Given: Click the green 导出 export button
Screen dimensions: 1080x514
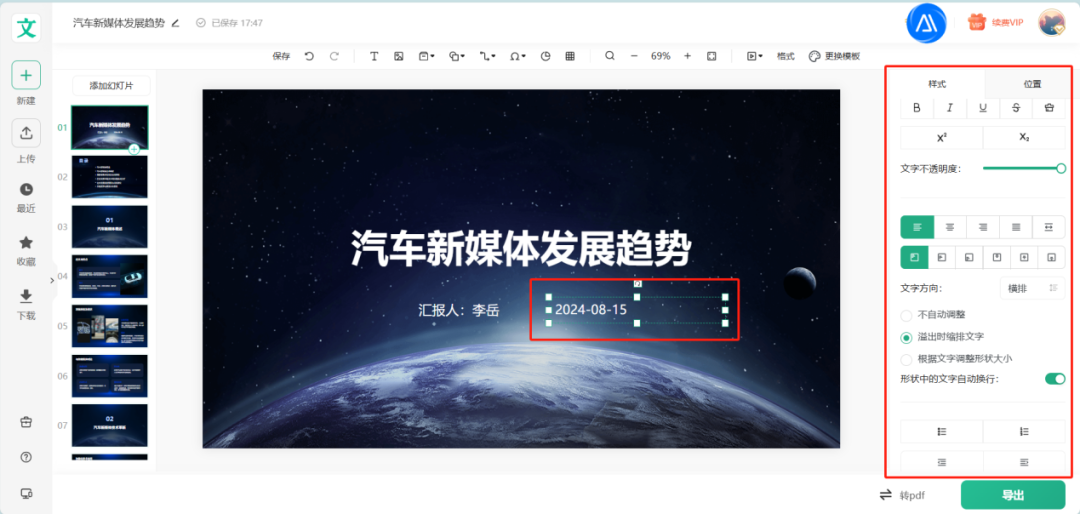Looking at the screenshot, I should coord(1013,495).
